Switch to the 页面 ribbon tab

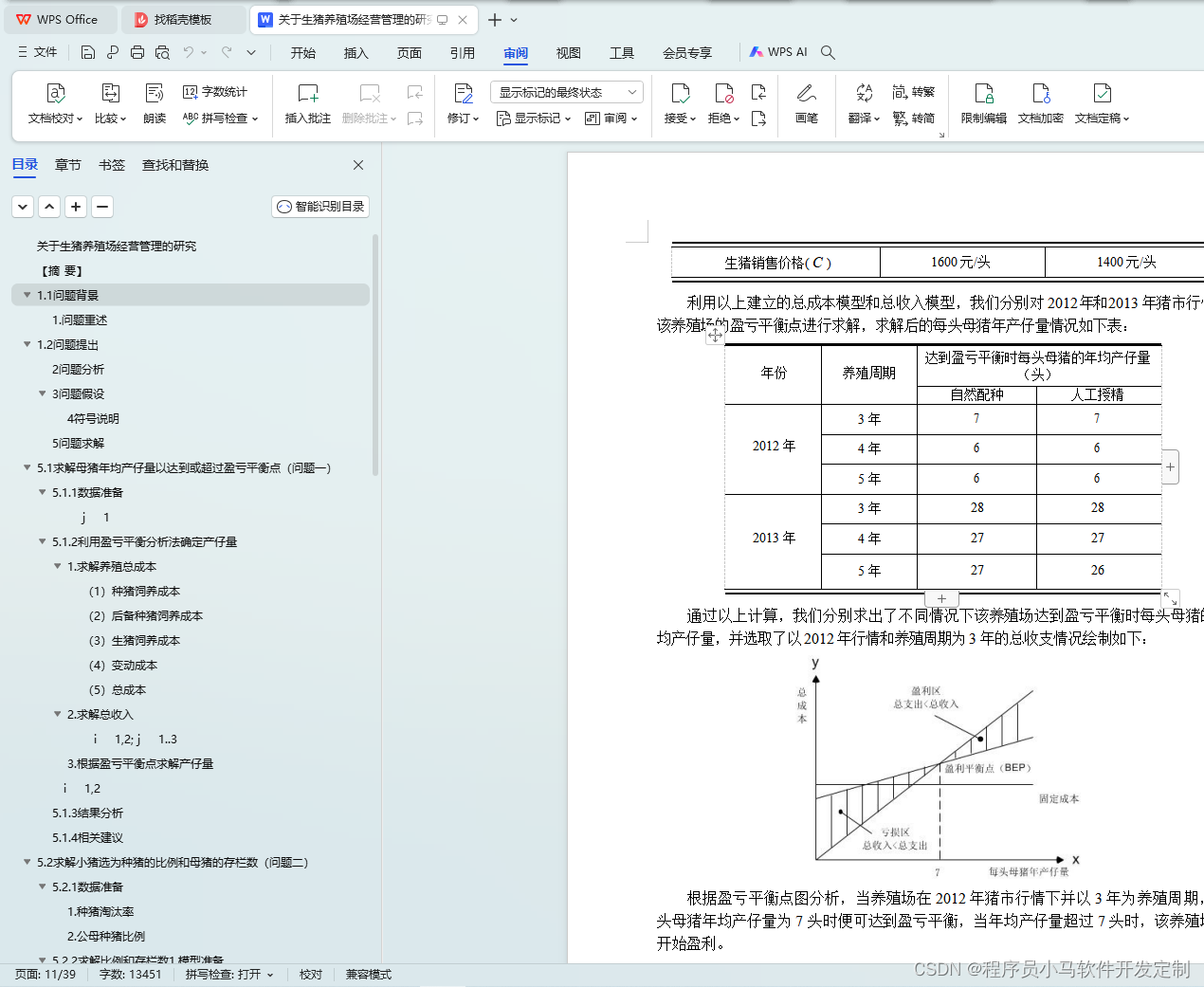coord(410,53)
